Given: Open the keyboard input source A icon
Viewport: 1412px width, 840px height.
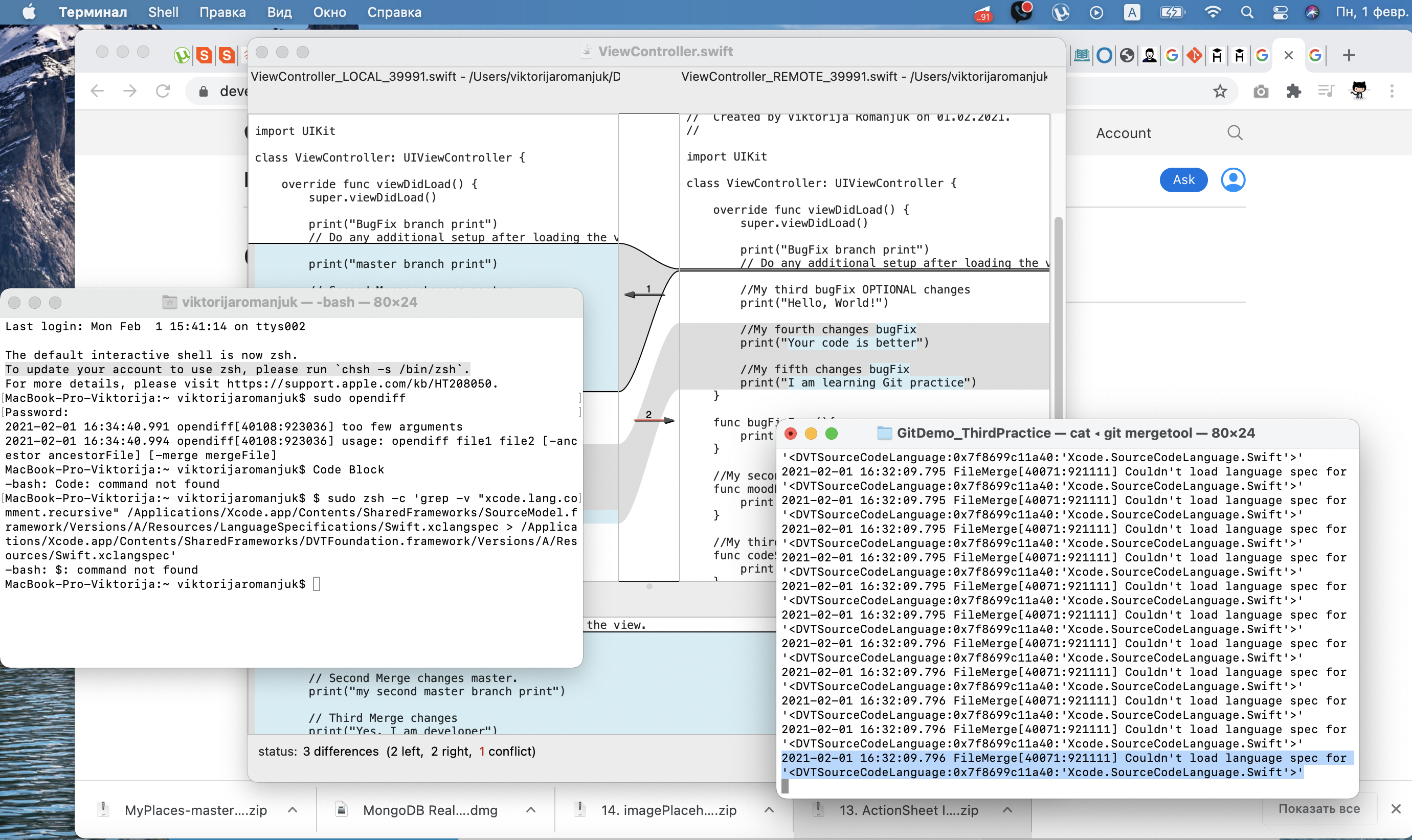Looking at the screenshot, I should [x=1132, y=12].
